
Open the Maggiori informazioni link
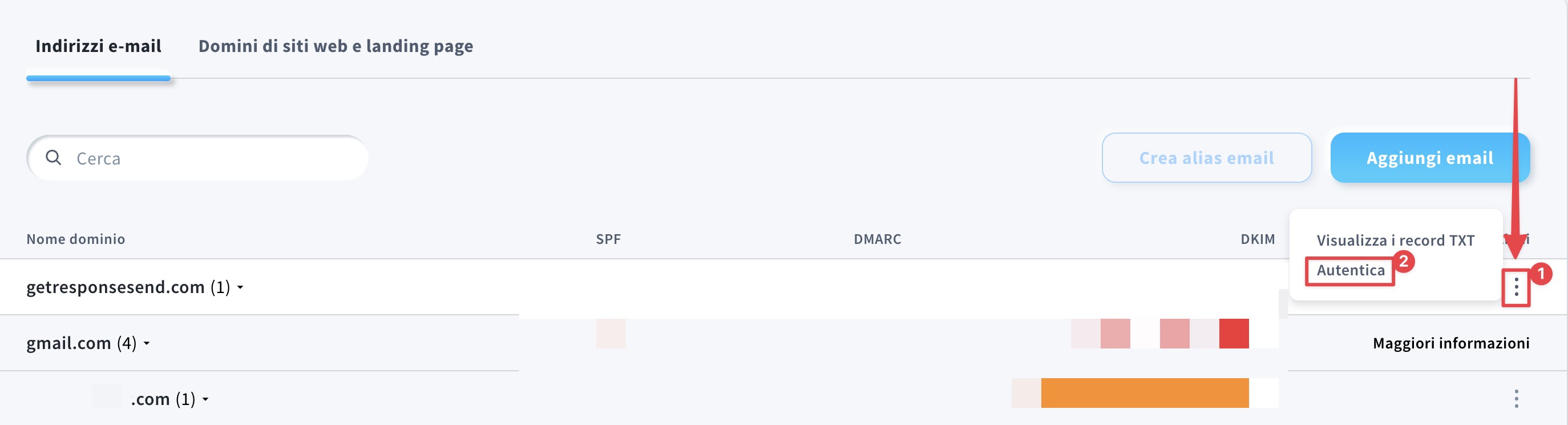point(1450,343)
